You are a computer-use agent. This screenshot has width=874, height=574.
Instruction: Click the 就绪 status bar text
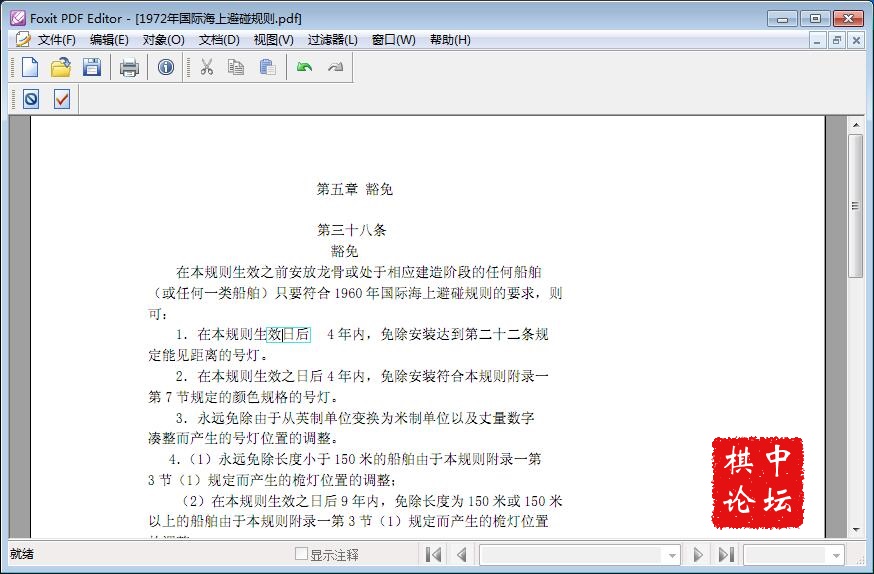tap(22, 553)
